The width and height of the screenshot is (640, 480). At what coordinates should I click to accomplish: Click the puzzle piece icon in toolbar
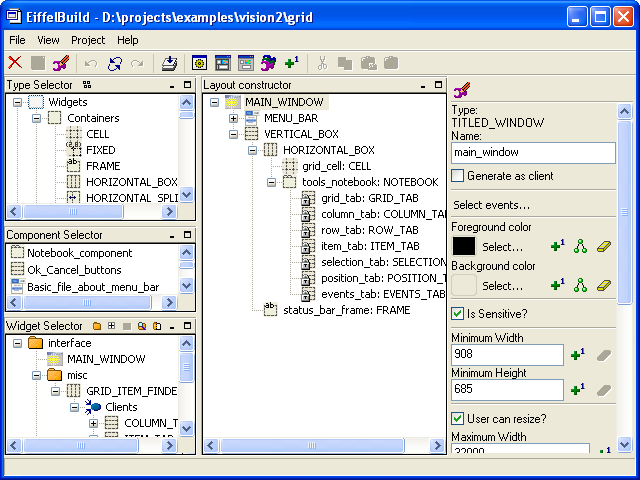269,63
